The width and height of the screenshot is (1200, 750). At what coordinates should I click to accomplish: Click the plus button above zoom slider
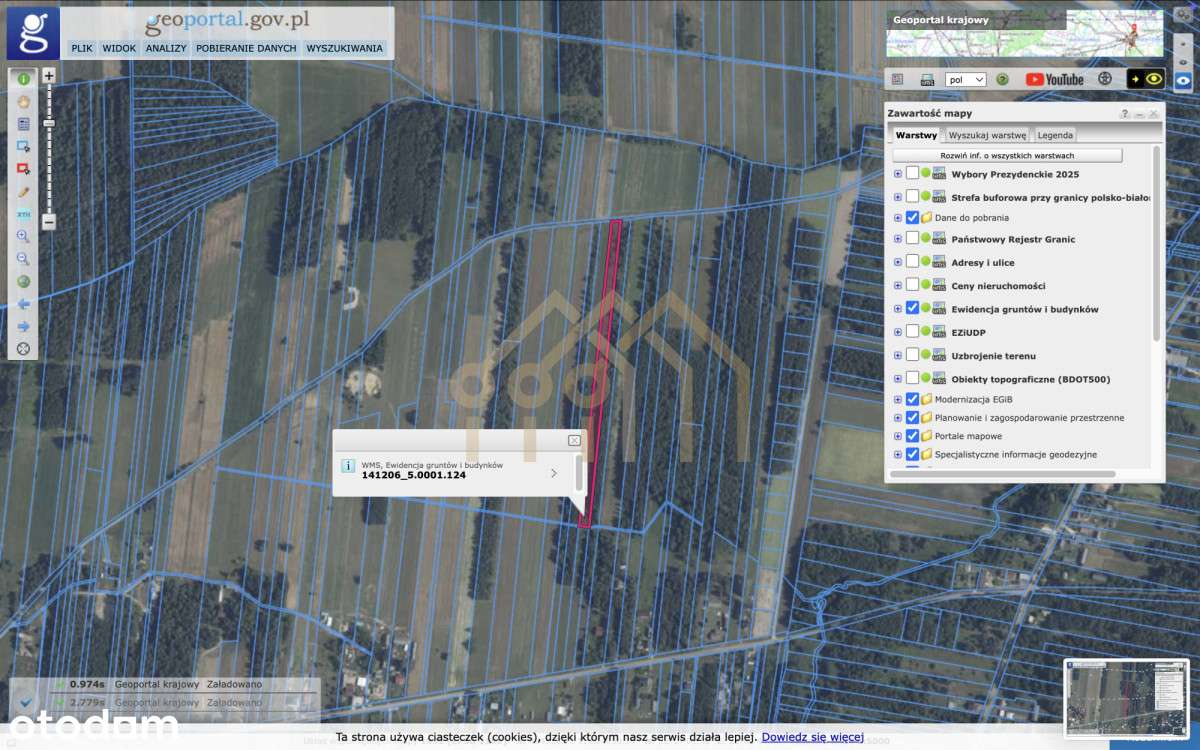(x=49, y=75)
